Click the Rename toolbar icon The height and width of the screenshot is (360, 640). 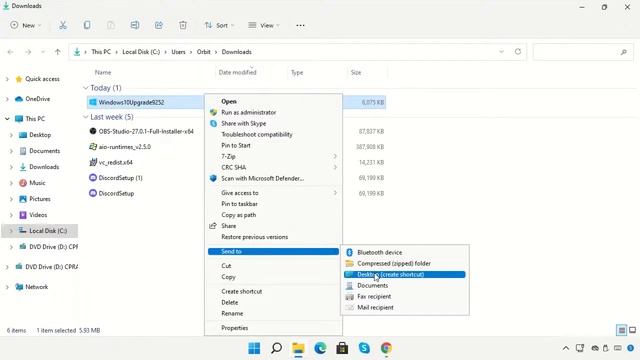point(135,25)
